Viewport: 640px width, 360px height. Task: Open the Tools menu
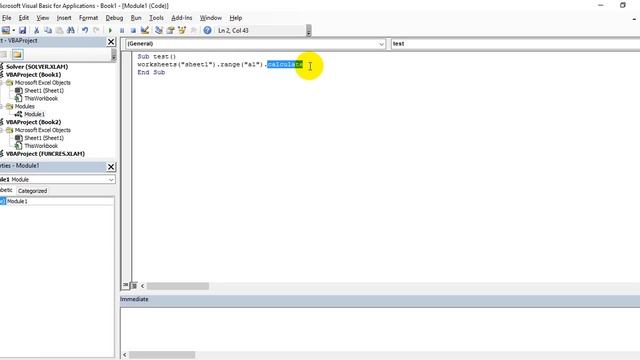(156, 18)
